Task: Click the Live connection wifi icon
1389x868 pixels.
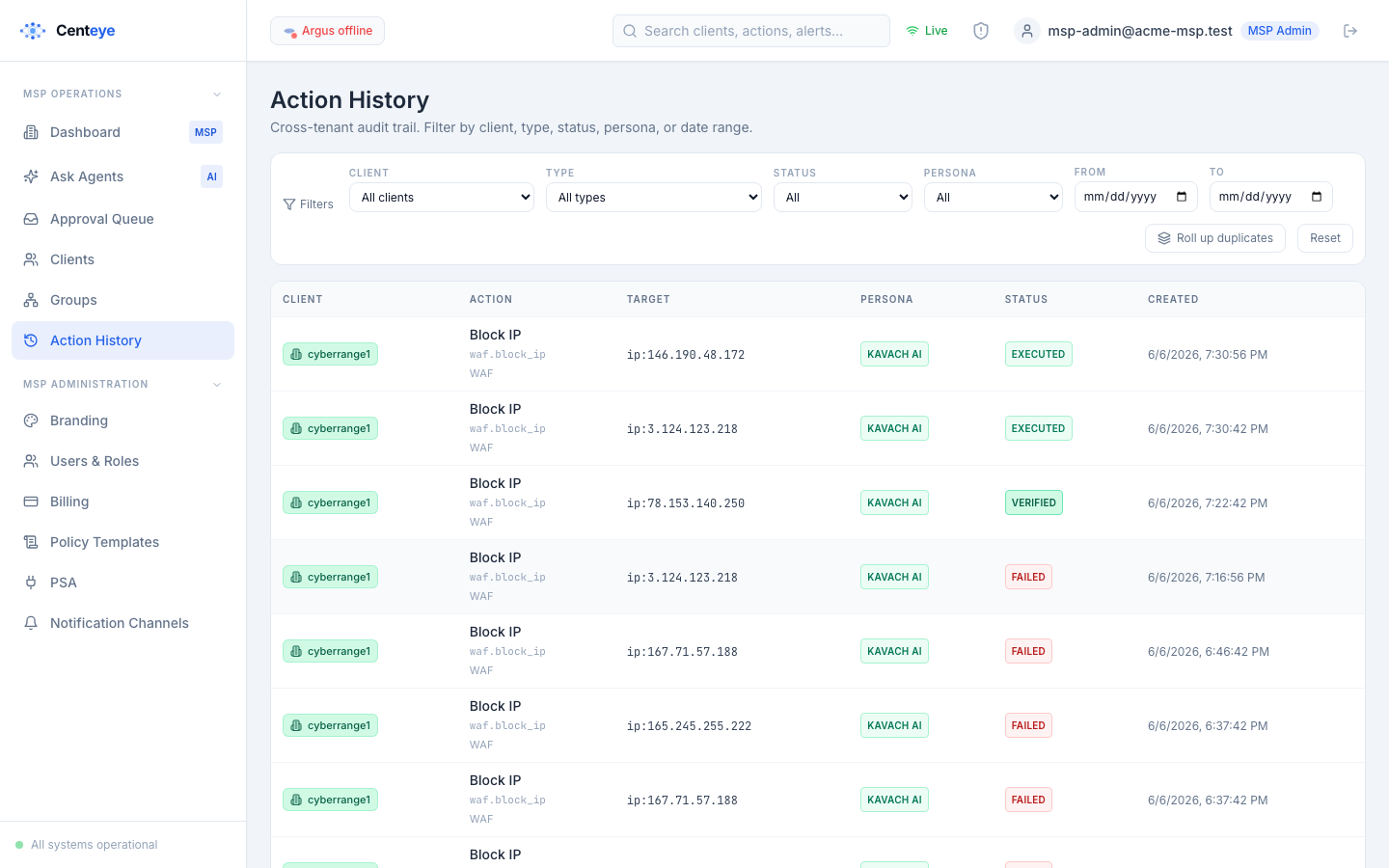Action: pyautogui.click(x=912, y=31)
